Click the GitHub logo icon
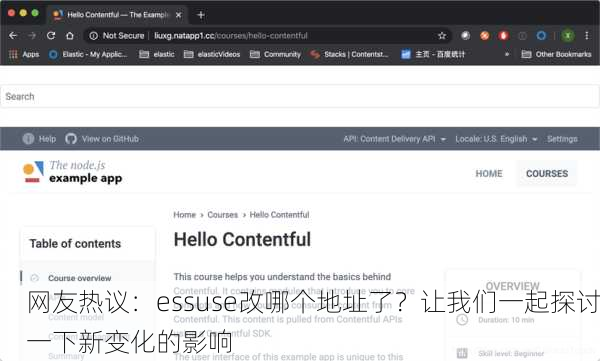This screenshot has width=600, height=361. [x=71, y=139]
